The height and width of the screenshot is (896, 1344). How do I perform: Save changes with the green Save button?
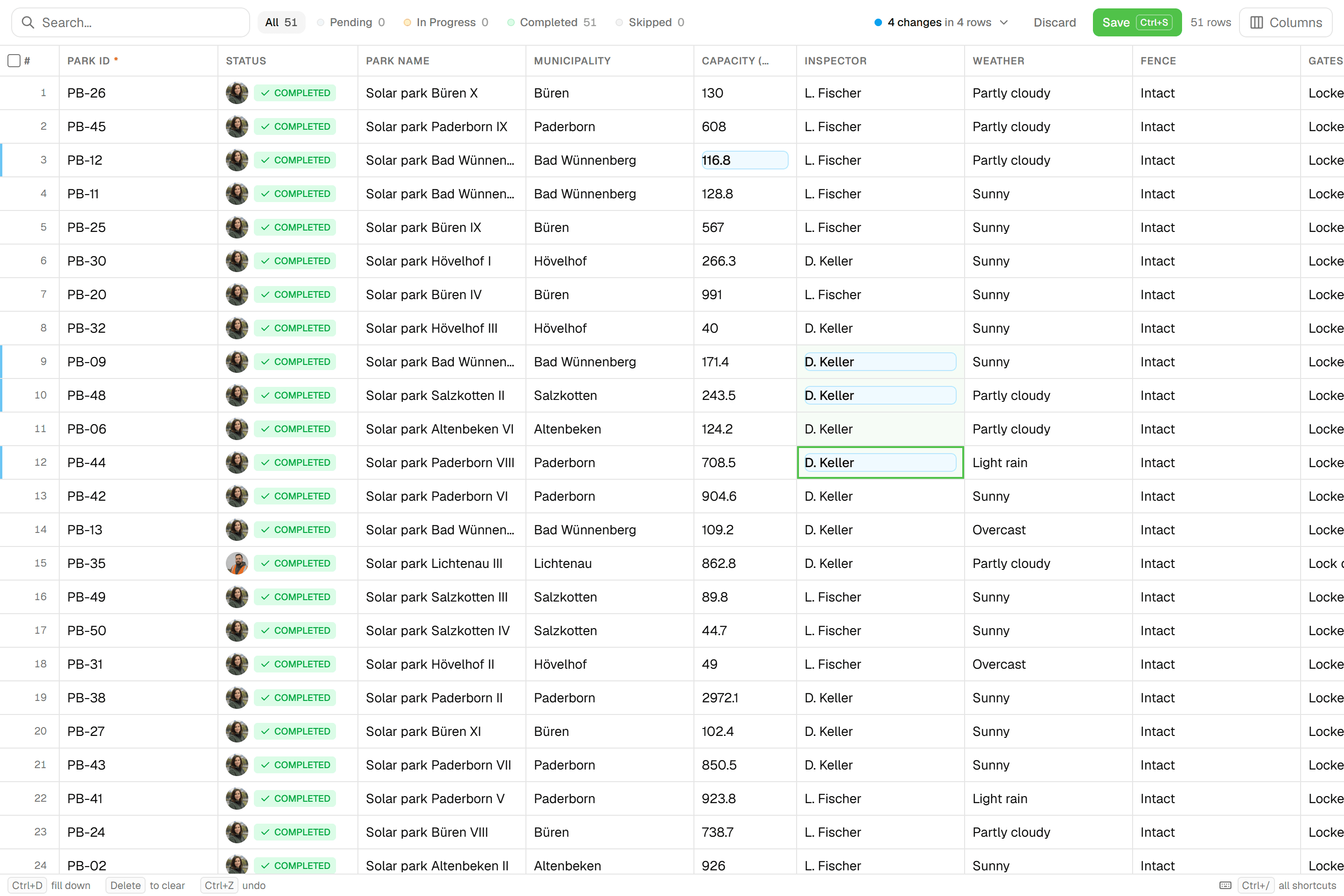point(1137,22)
